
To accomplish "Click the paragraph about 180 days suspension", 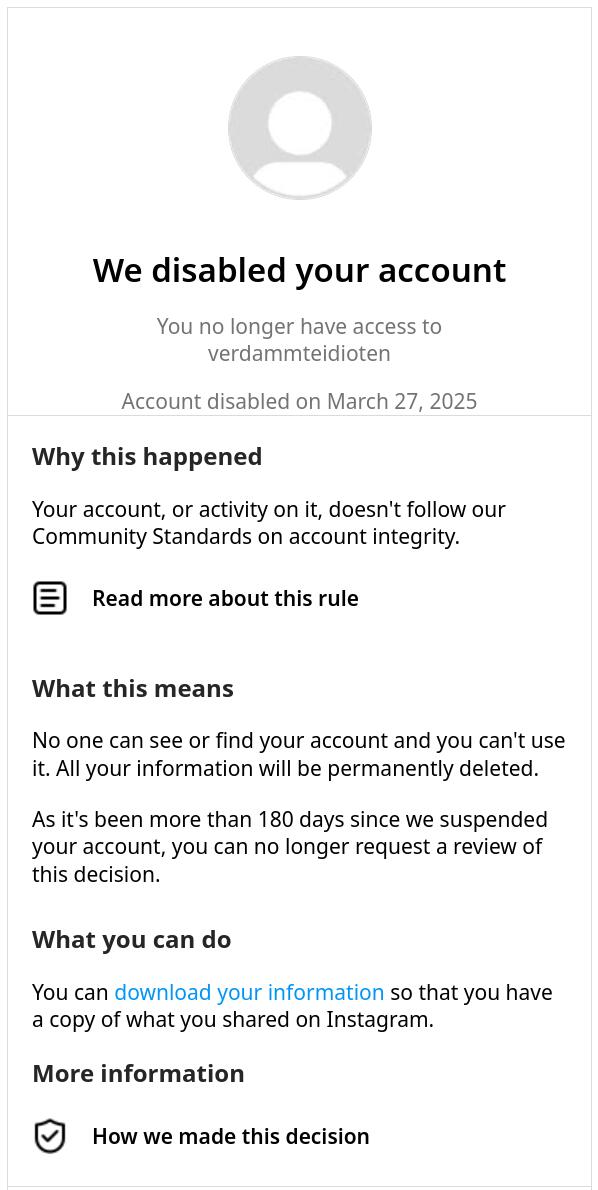I will click(290, 847).
